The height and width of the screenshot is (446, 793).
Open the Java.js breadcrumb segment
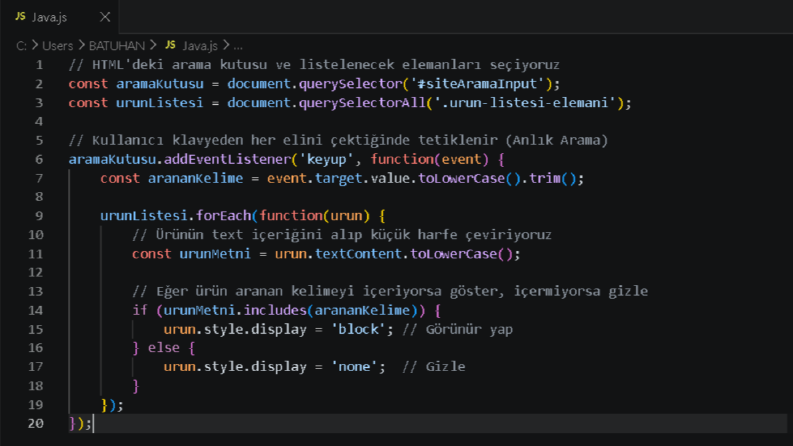200,46
